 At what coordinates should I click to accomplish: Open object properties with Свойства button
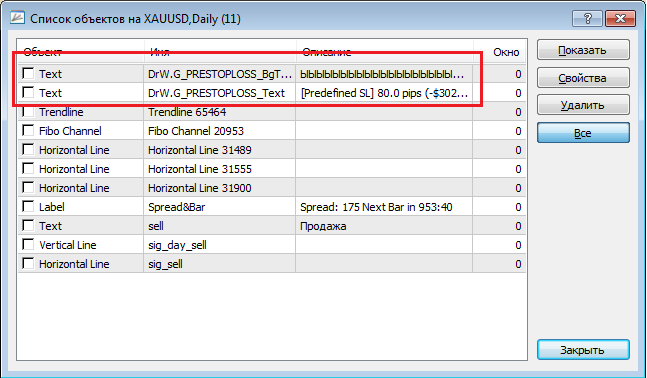click(x=583, y=78)
